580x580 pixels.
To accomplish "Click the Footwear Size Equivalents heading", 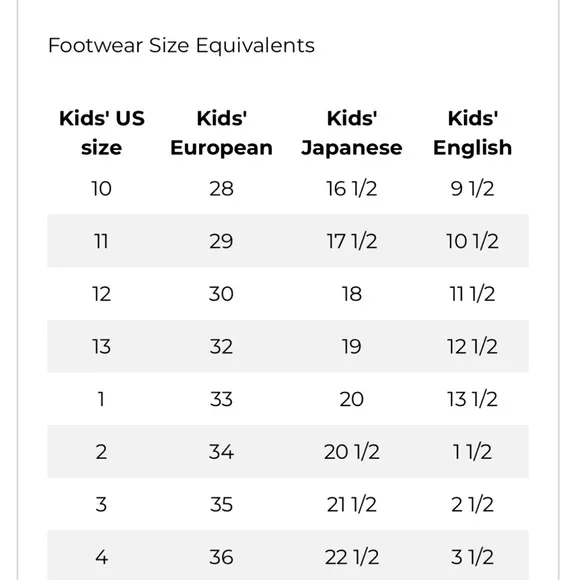I will coord(181,45).
